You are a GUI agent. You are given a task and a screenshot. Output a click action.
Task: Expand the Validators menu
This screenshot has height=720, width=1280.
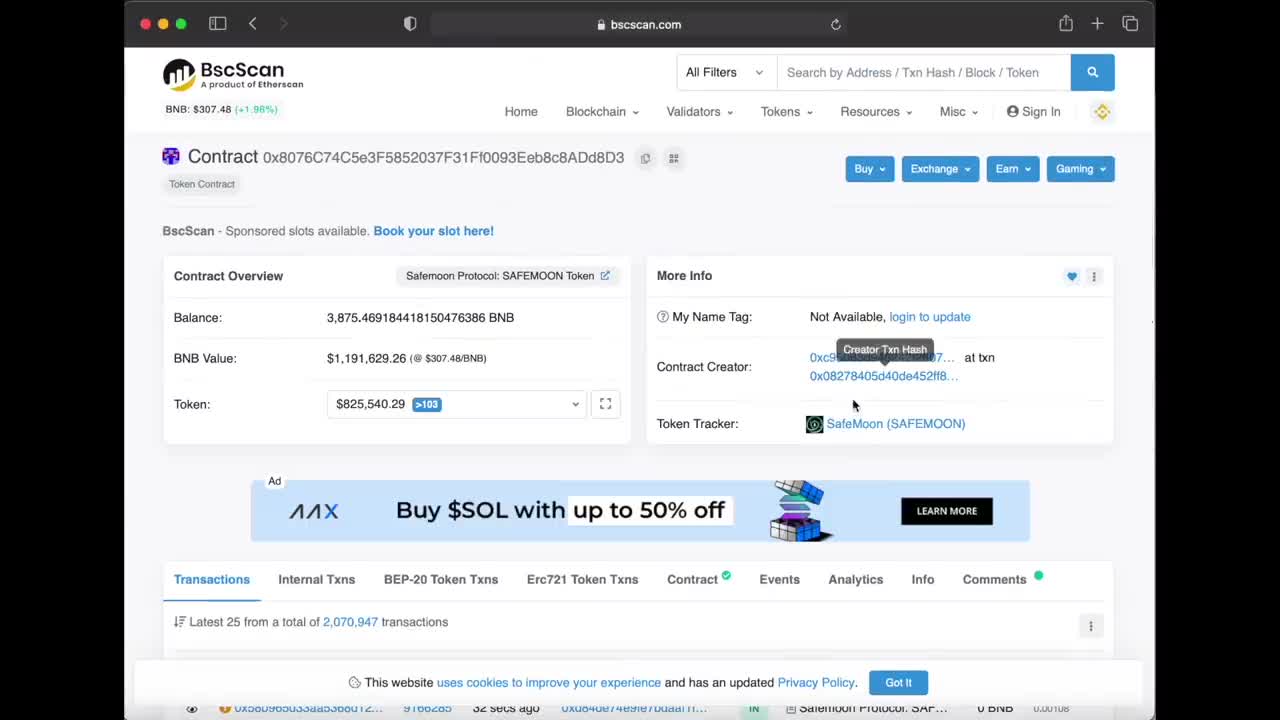coord(700,112)
